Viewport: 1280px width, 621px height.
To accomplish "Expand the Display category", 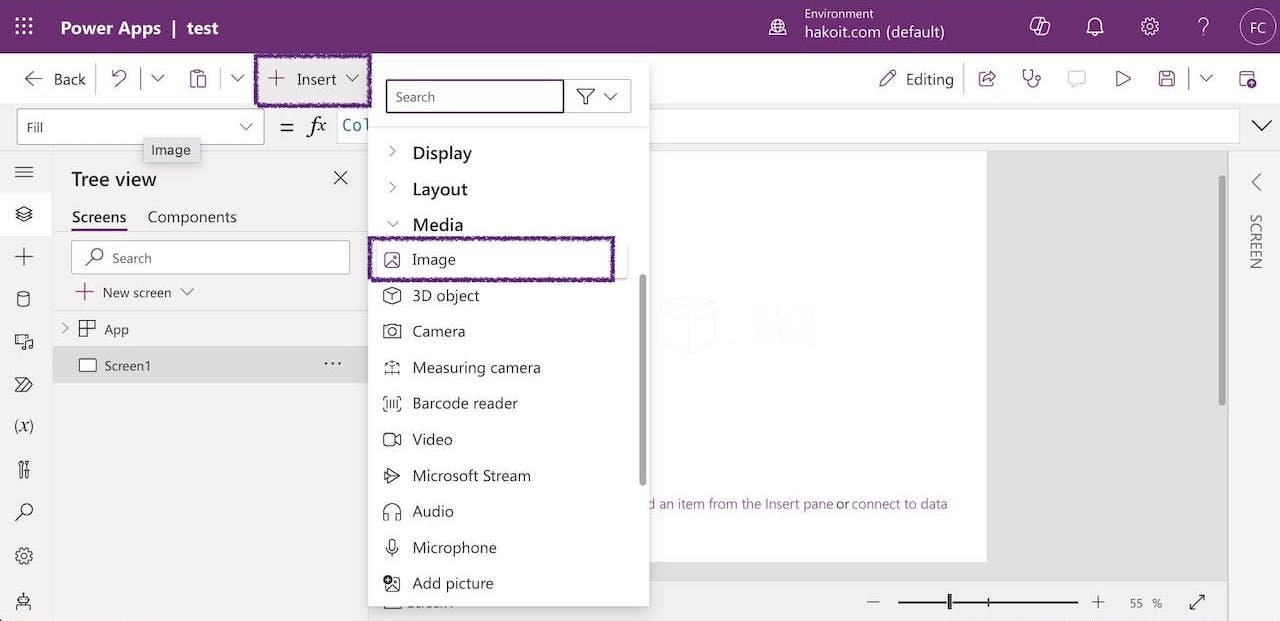I will pyautogui.click(x=393, y=152).
